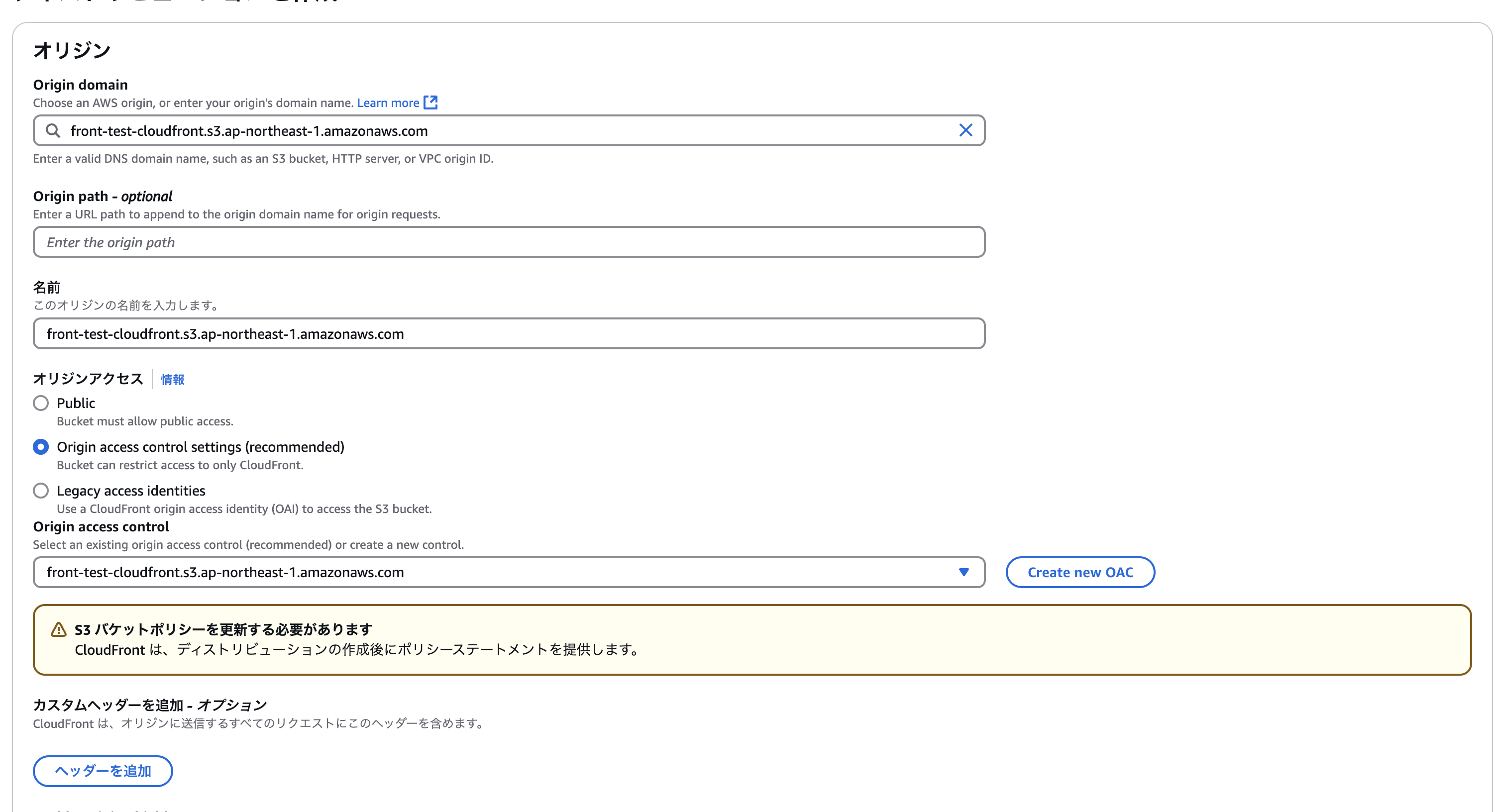This screenshot has height=812, width=1498.
Task: Clear the Origin domain using the X icon
Action: [x=965, y=130]
